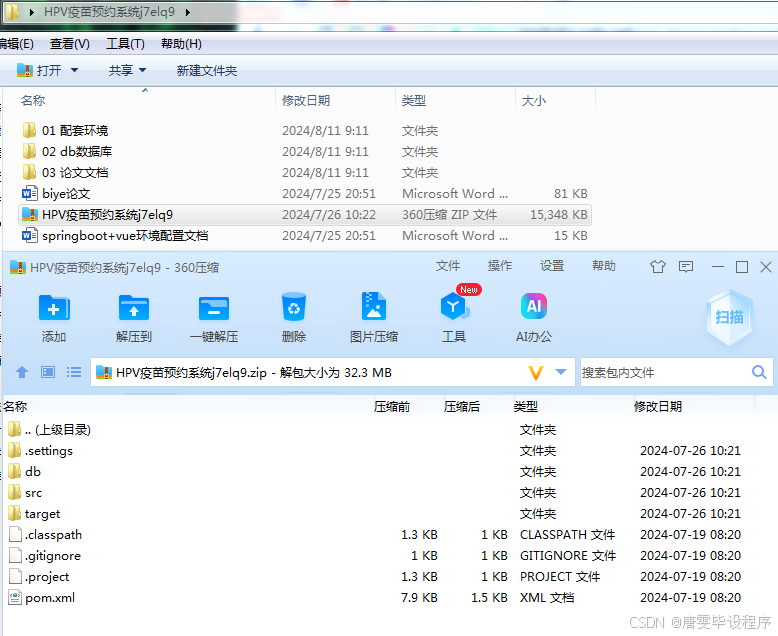This screenshot has width=778, height=636.
Task: Click the 打开 button in Explorer toolbar
Action: [39, 70]
